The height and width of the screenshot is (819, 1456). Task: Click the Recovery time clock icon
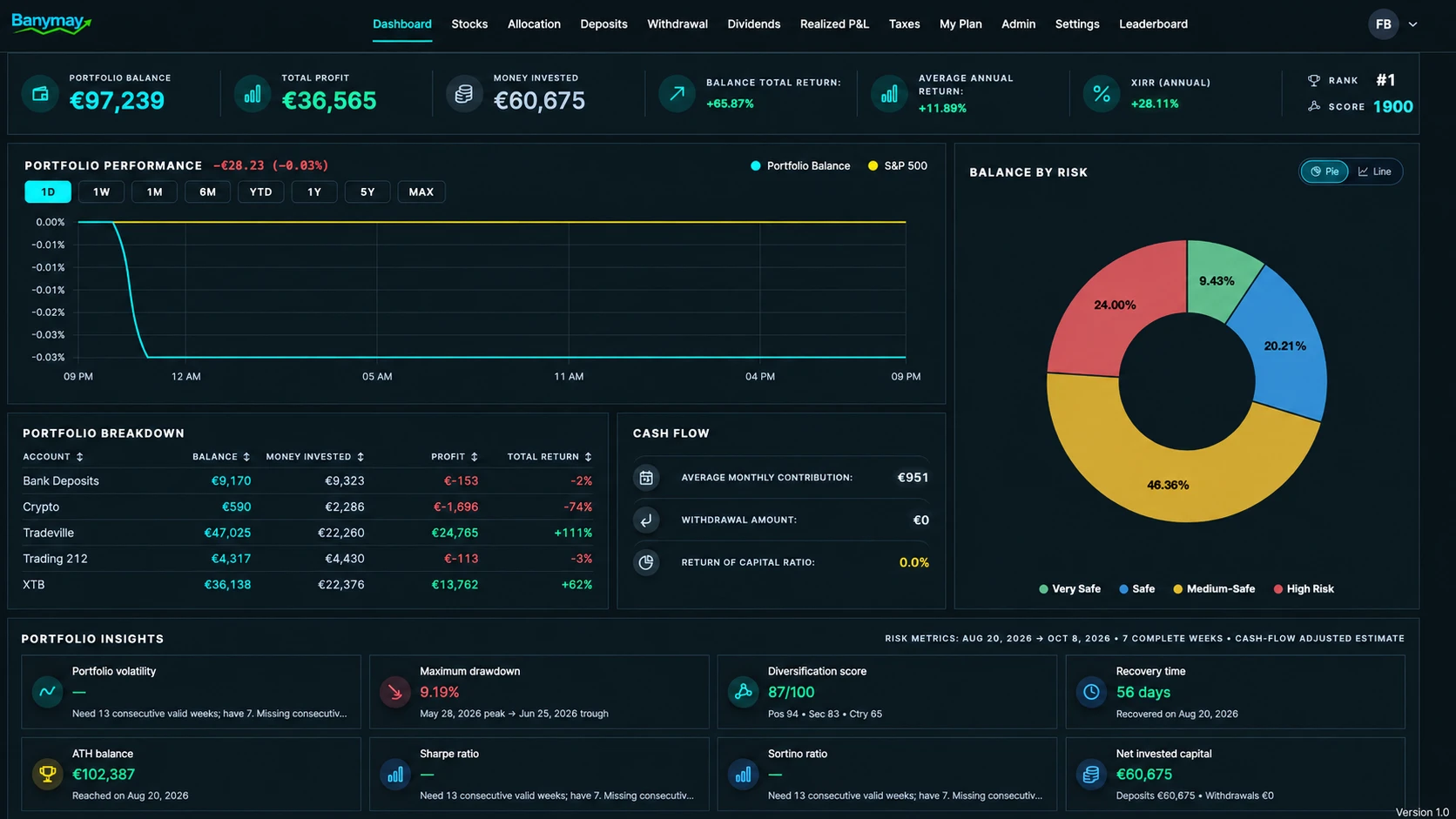click(1091, 692)
